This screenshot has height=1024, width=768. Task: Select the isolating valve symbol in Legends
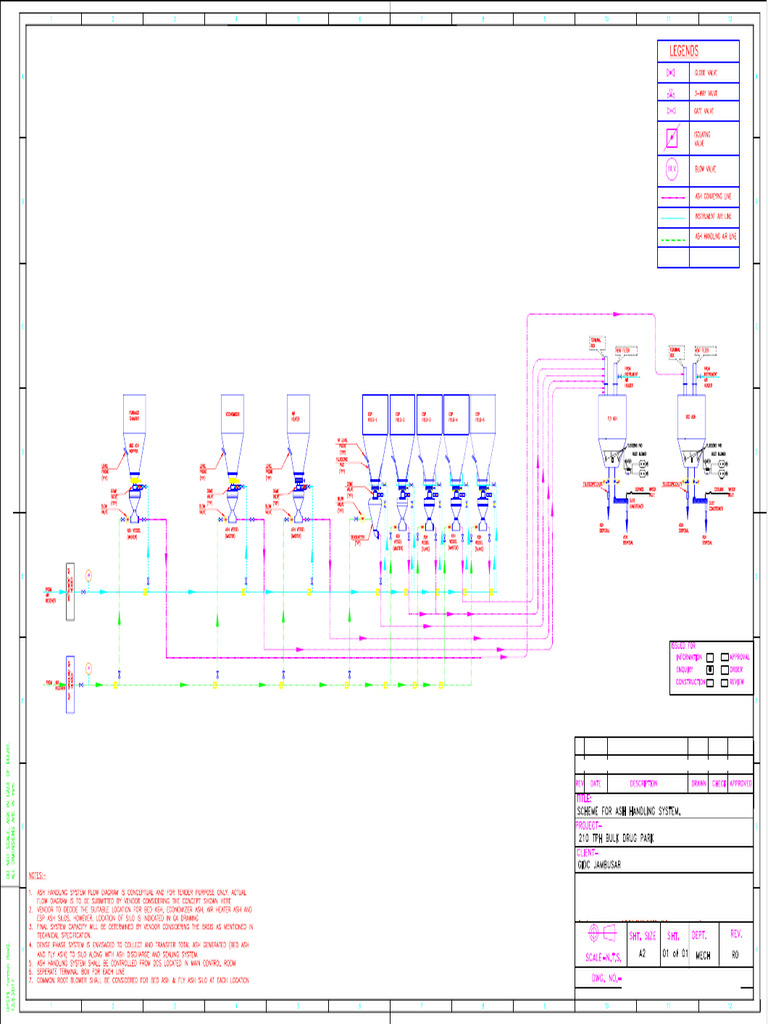coord(672,138)
